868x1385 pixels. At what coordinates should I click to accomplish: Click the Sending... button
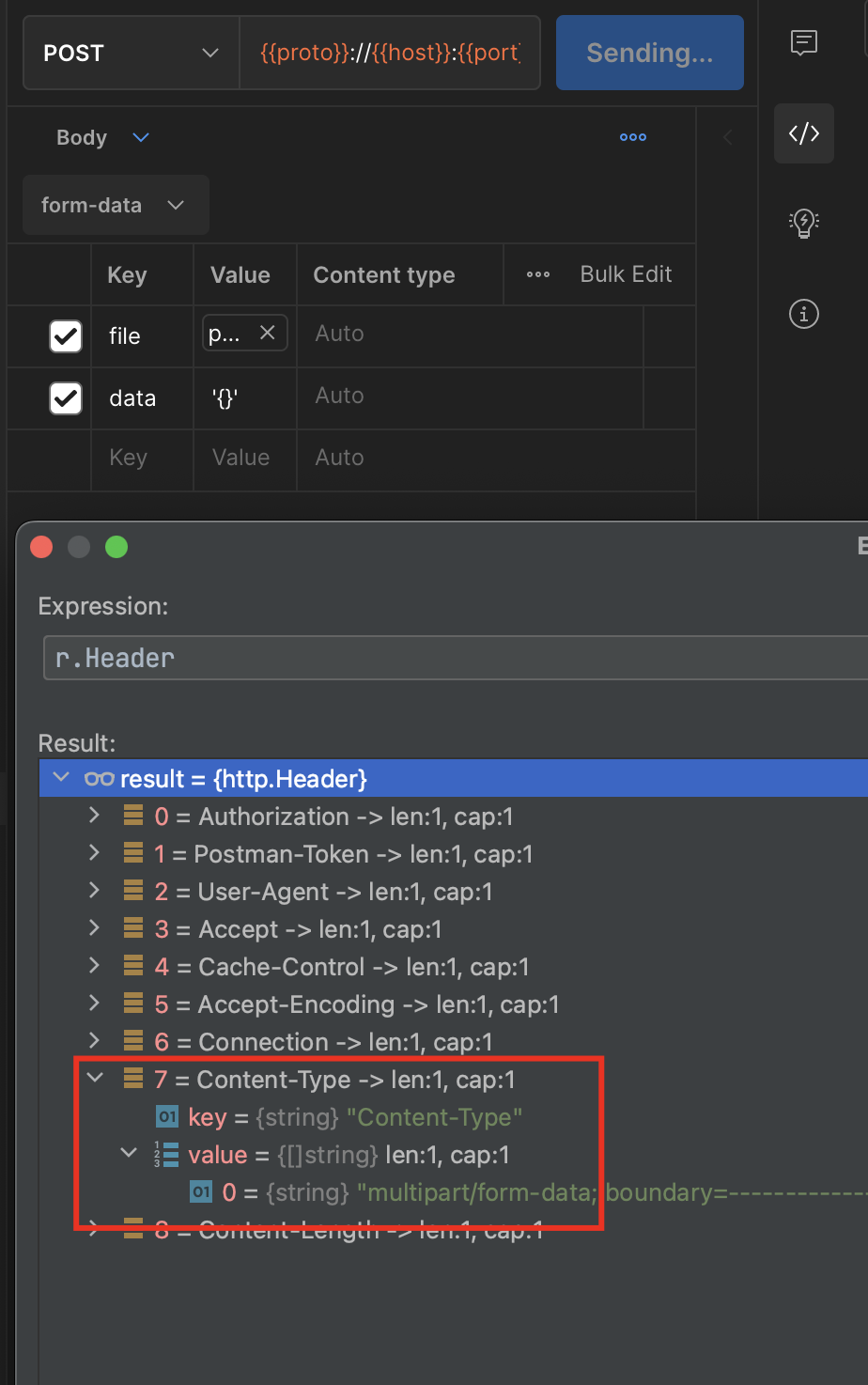(648, 53)
